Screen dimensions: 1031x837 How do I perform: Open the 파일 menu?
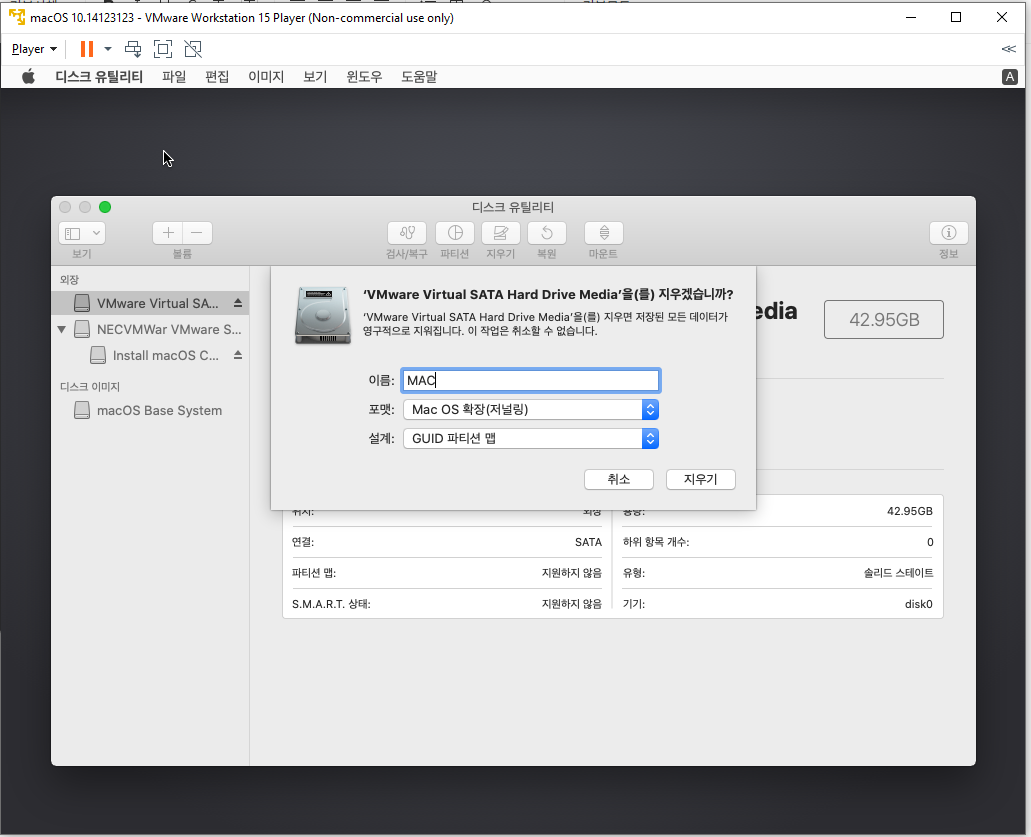174,77
